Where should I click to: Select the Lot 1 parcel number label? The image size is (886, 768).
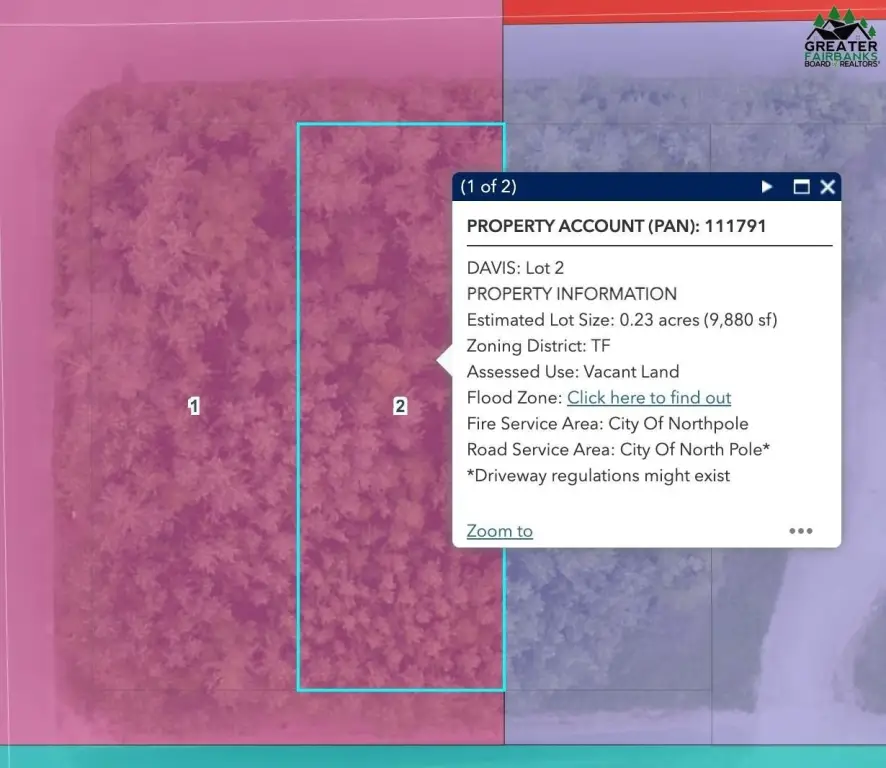coord(194,406)
